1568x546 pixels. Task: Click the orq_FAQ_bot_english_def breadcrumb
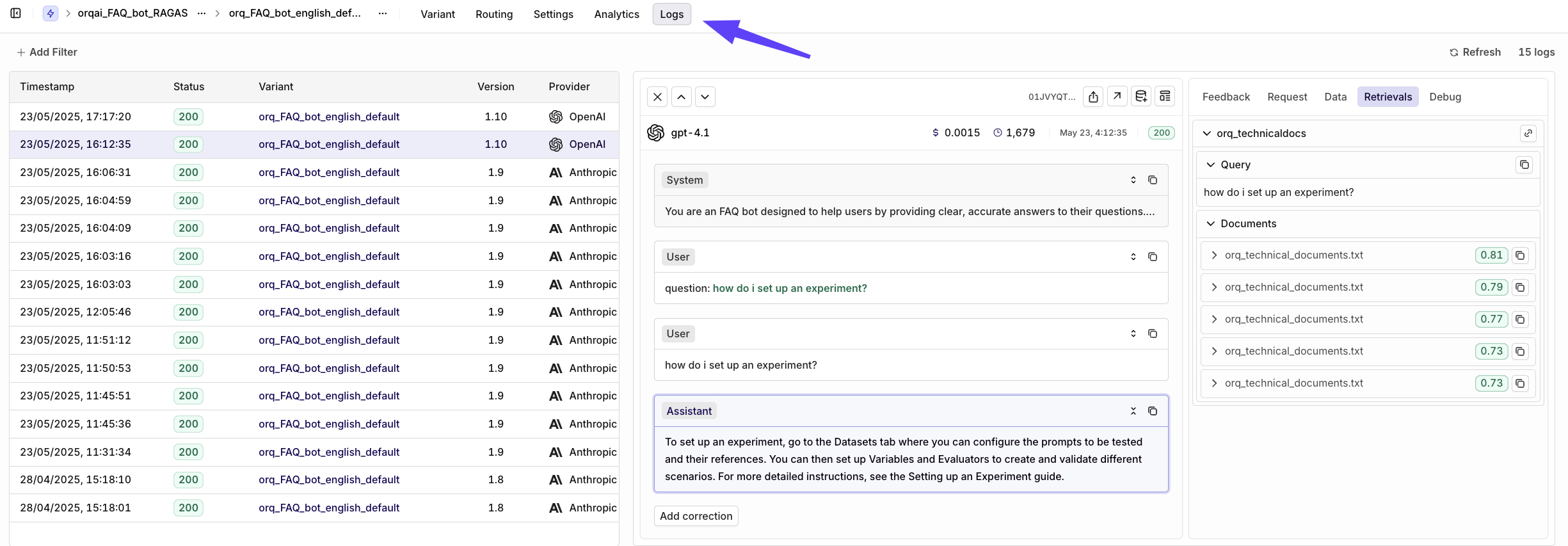295,13
